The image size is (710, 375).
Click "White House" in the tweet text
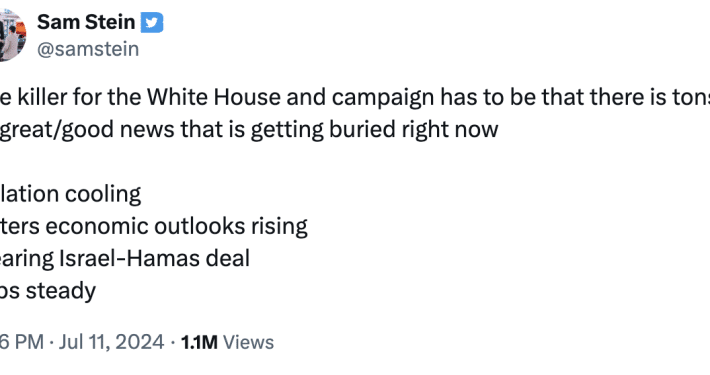tap(214, 97)
